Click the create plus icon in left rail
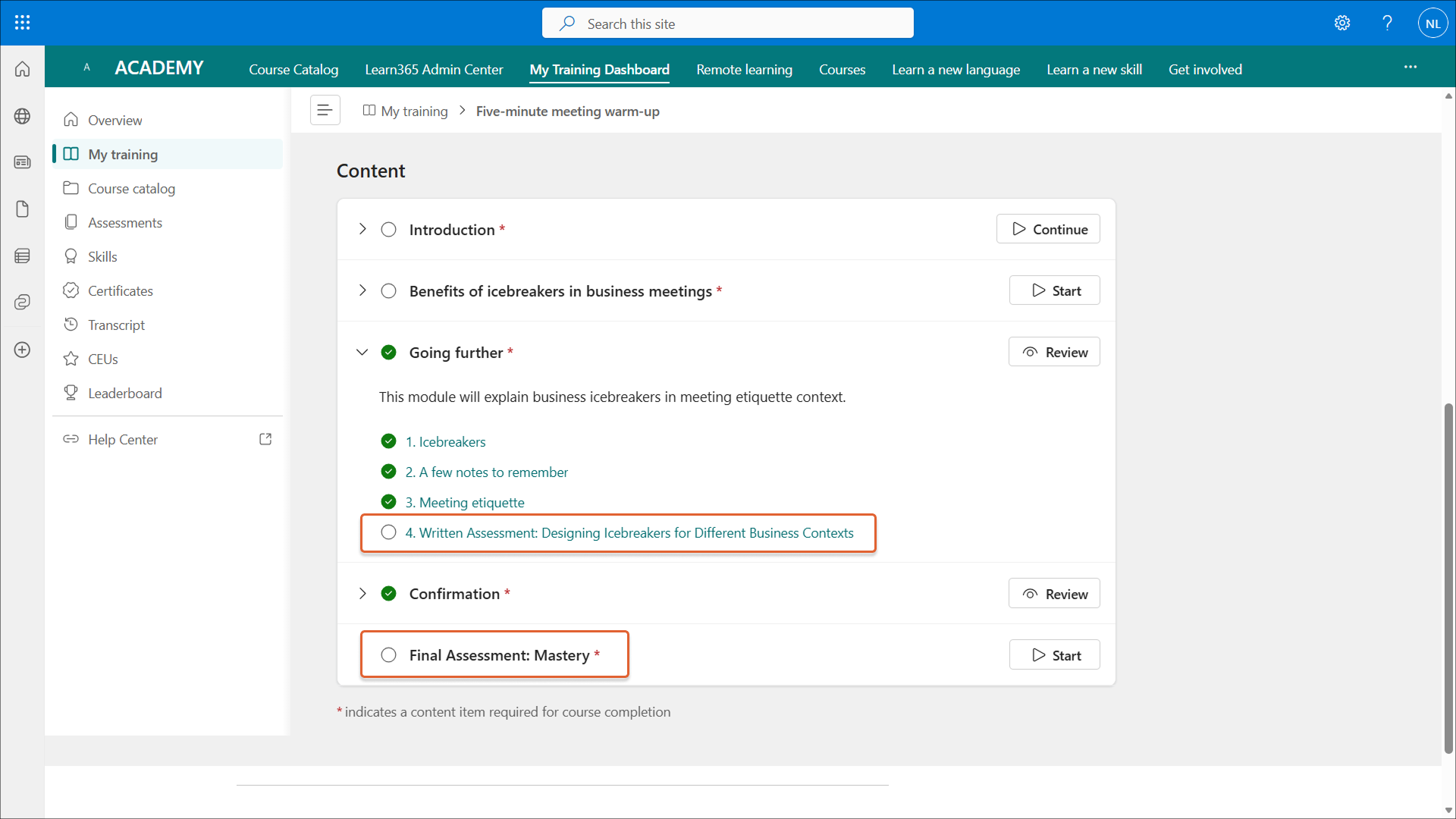This screenshot has height=819, width=1456. tap(22, 350)
